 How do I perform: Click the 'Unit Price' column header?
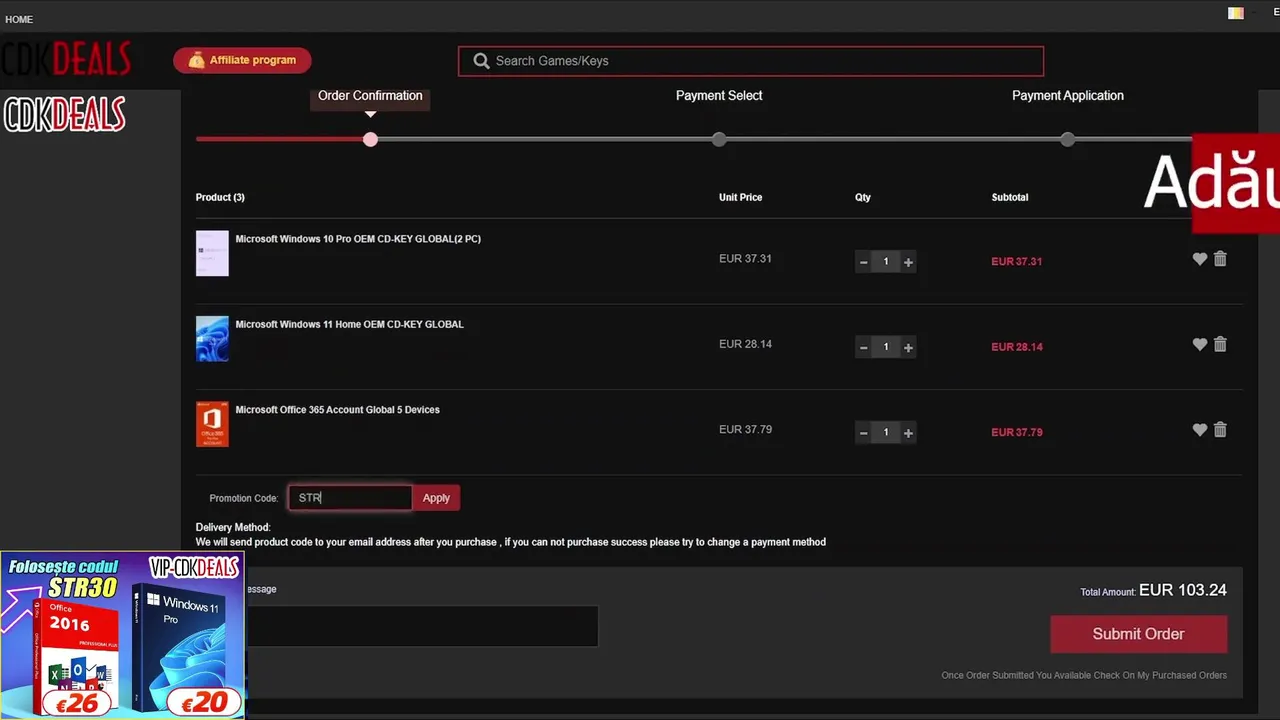tap(740, 197)
